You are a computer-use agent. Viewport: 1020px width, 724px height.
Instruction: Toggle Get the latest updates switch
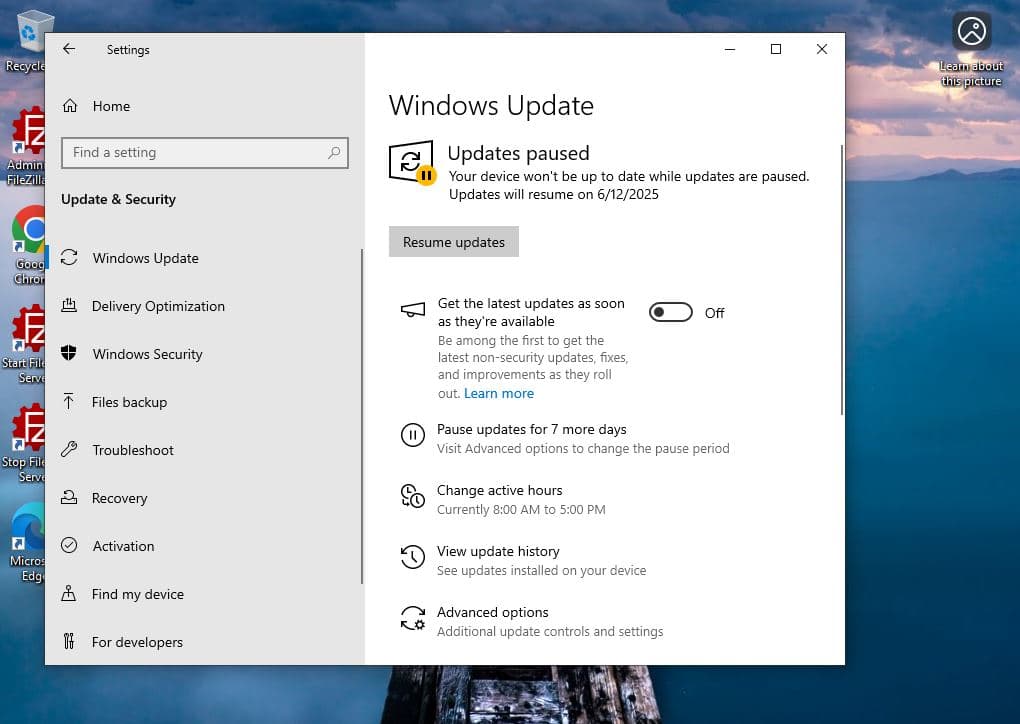[670, 313]
